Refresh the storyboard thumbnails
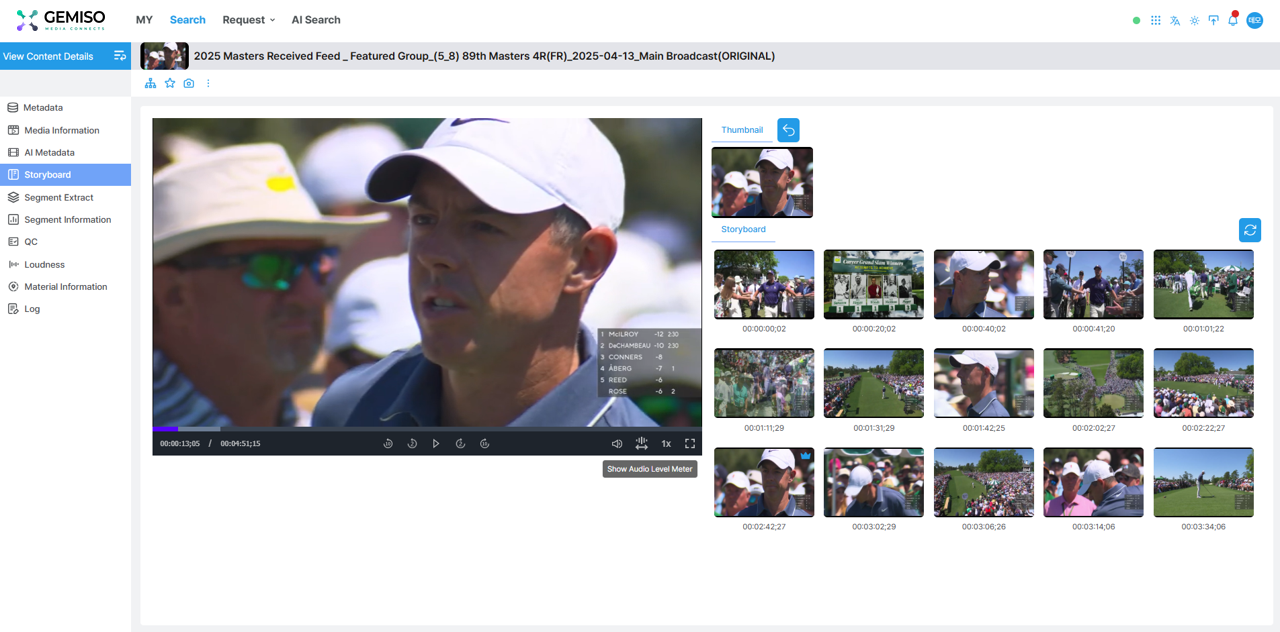 tap(1250, 230)
